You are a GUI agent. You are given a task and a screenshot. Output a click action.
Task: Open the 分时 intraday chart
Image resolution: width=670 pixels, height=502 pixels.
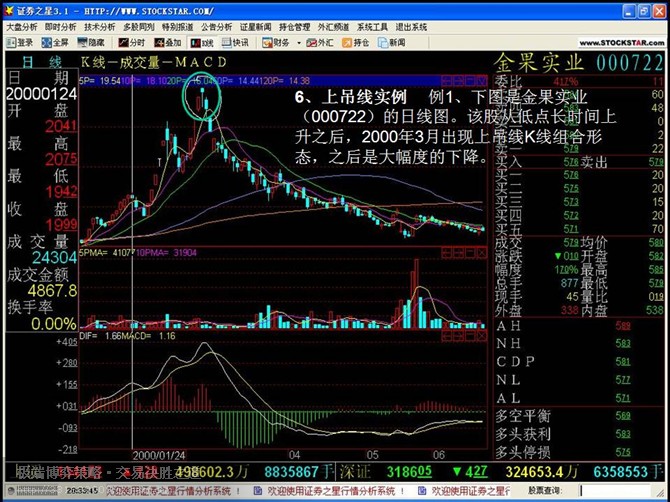pyautogui.click(x=132, y=43)
